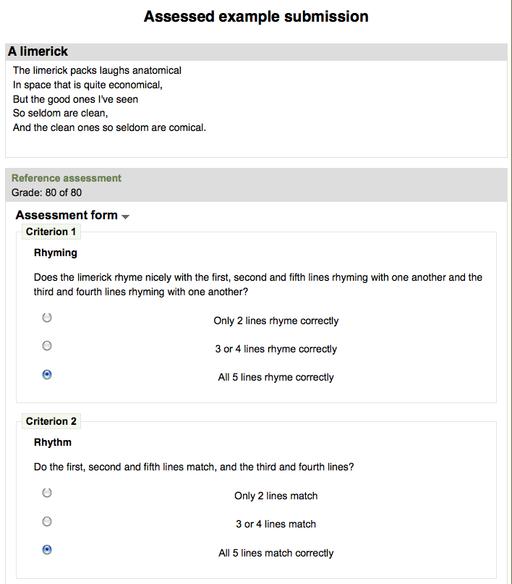
Task: Click limerick first line 'The limerick packs laughs'
Action: [97, 70]
